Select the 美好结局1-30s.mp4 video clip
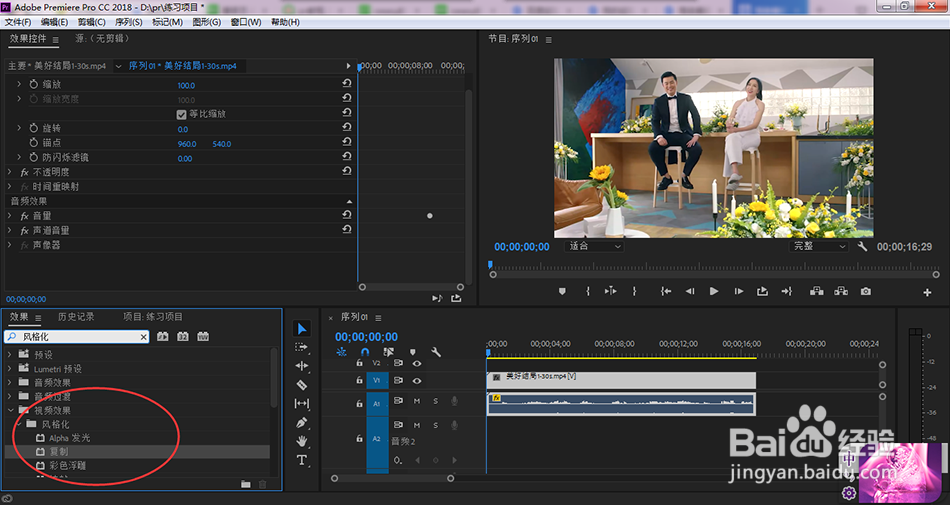The height and width of the screenshot is (505, 950). pos(621,380)
